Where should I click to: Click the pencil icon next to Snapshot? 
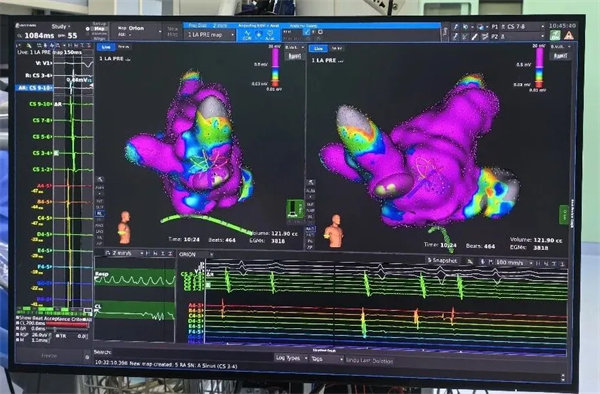[x=470, y=262]
